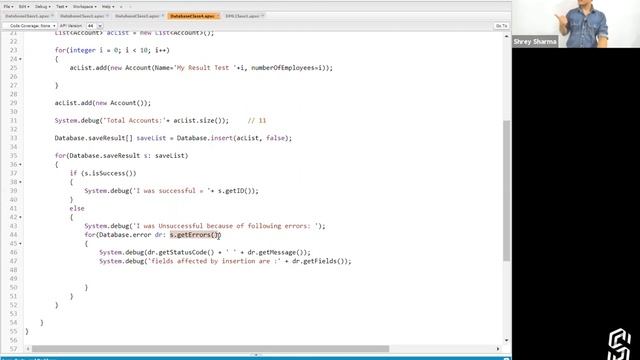This screenshot has width=640, height=360.
Task: Click line number 55 in the gutter
Action: [13, 331]
